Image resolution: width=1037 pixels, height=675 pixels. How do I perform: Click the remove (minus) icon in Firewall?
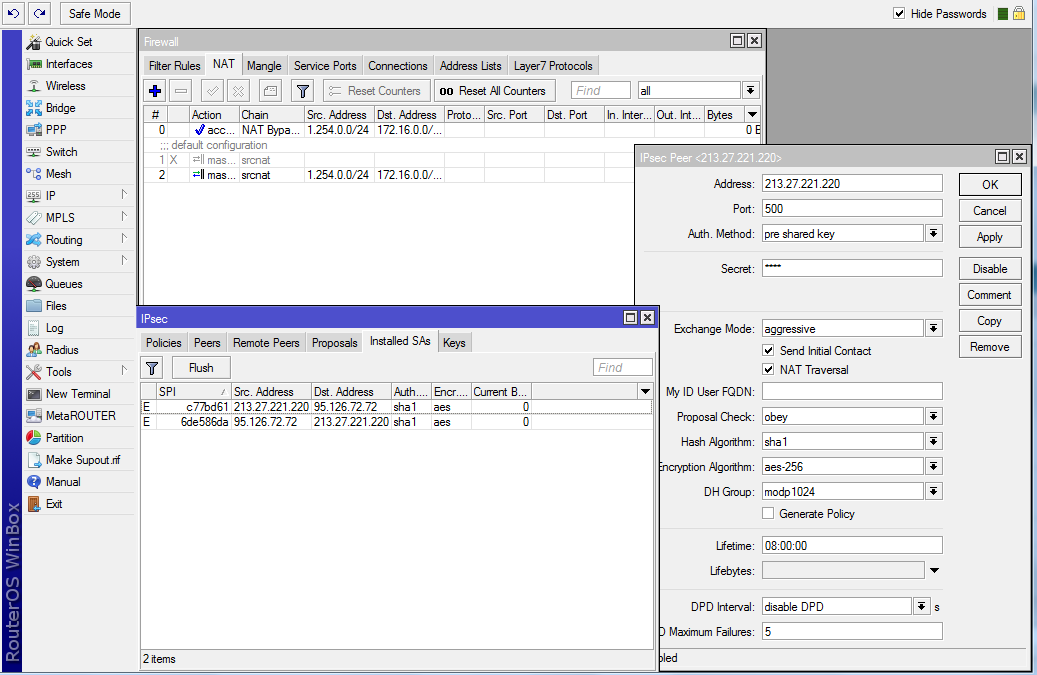[181, 91]
